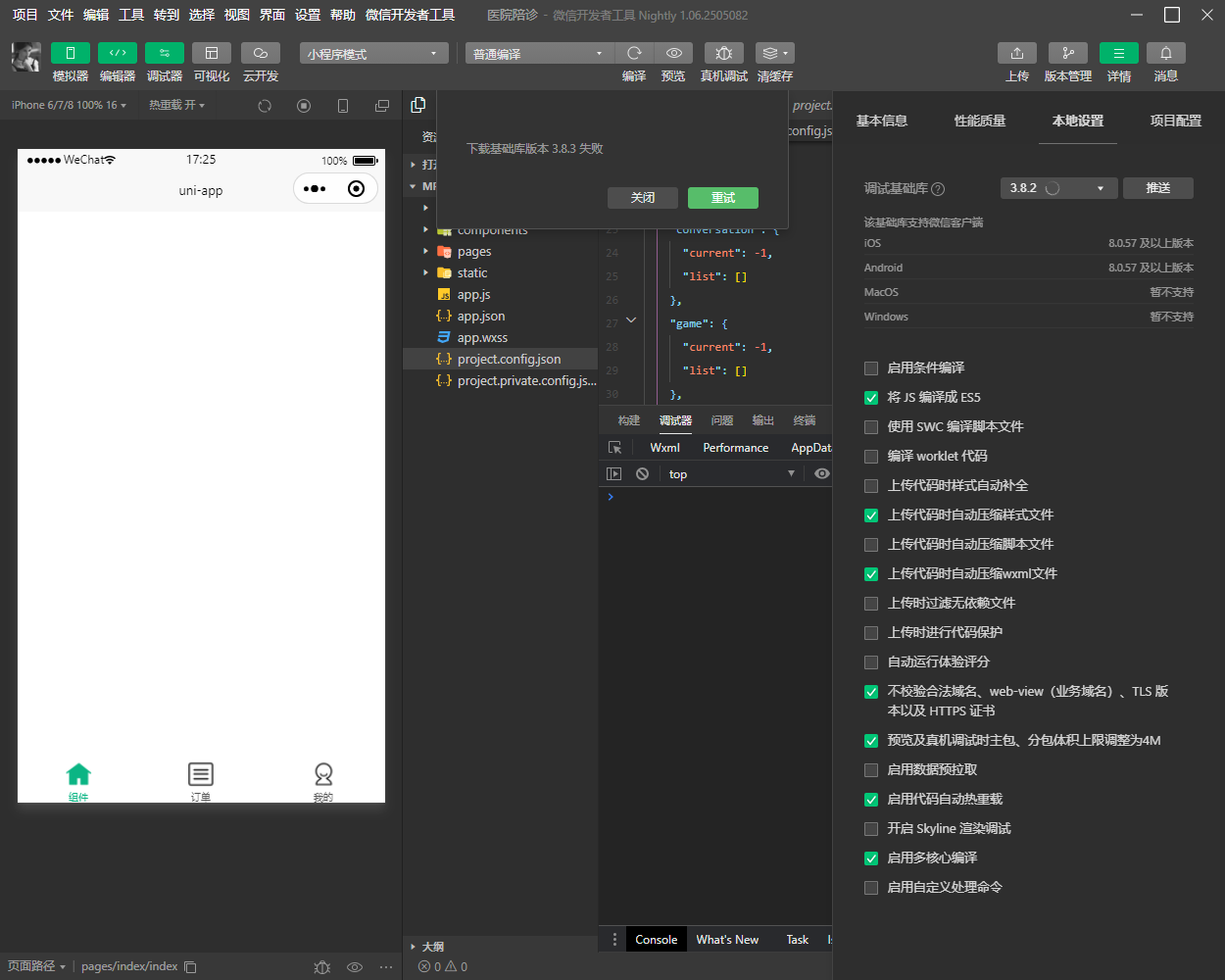1225x980 pixels.
Task: Click the simulator refresh icon
Action: point(265,106)
